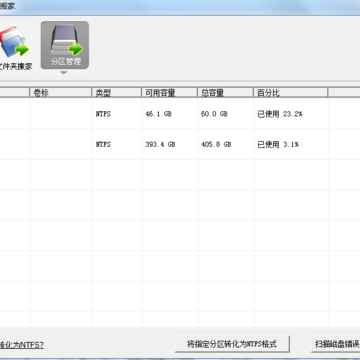This screenshot has height=360, width=360.
Task: Open the 文件夹搬家 folder mover tool
Action: [15, 48]
